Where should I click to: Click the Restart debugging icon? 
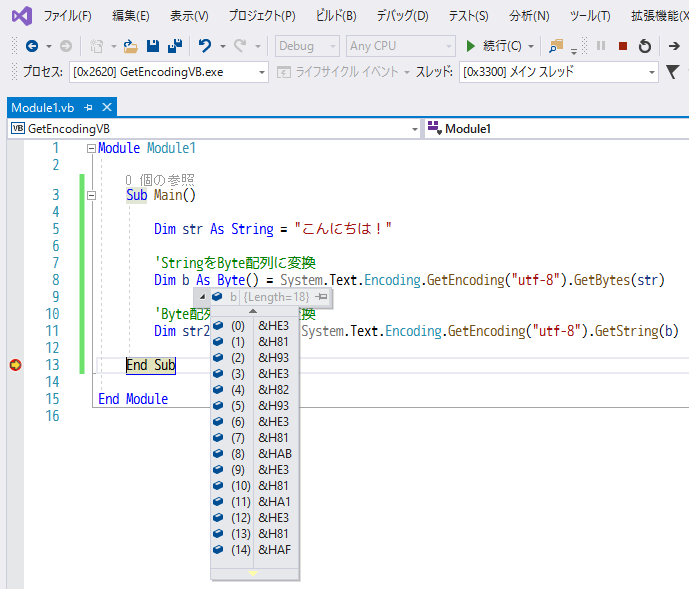(645, 46)
